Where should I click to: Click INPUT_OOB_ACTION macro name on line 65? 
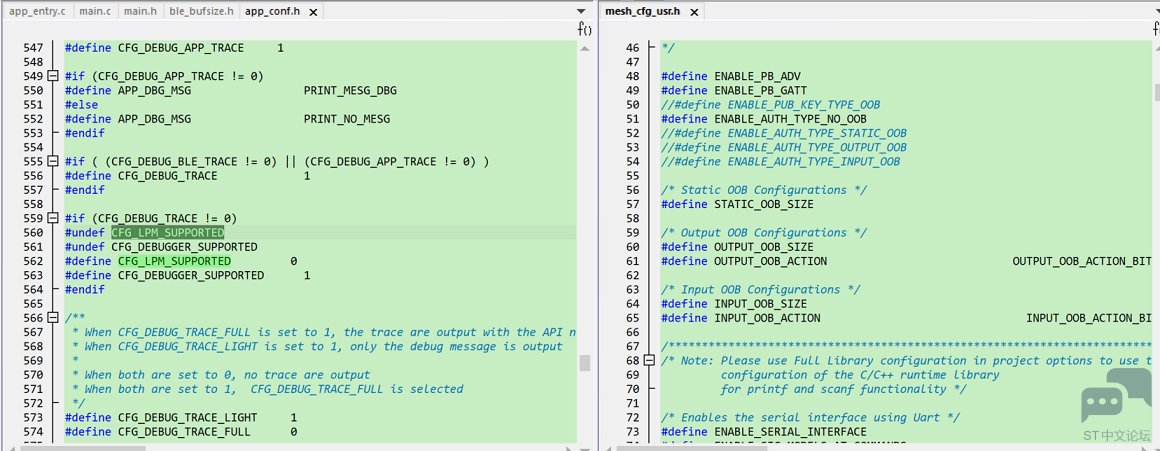point(767,318)
